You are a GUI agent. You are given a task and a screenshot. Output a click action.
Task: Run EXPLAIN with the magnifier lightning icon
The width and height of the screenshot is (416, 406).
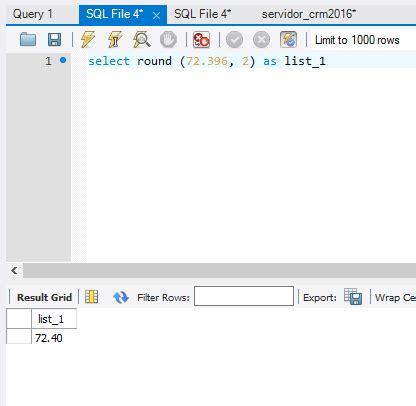point(142,40)
